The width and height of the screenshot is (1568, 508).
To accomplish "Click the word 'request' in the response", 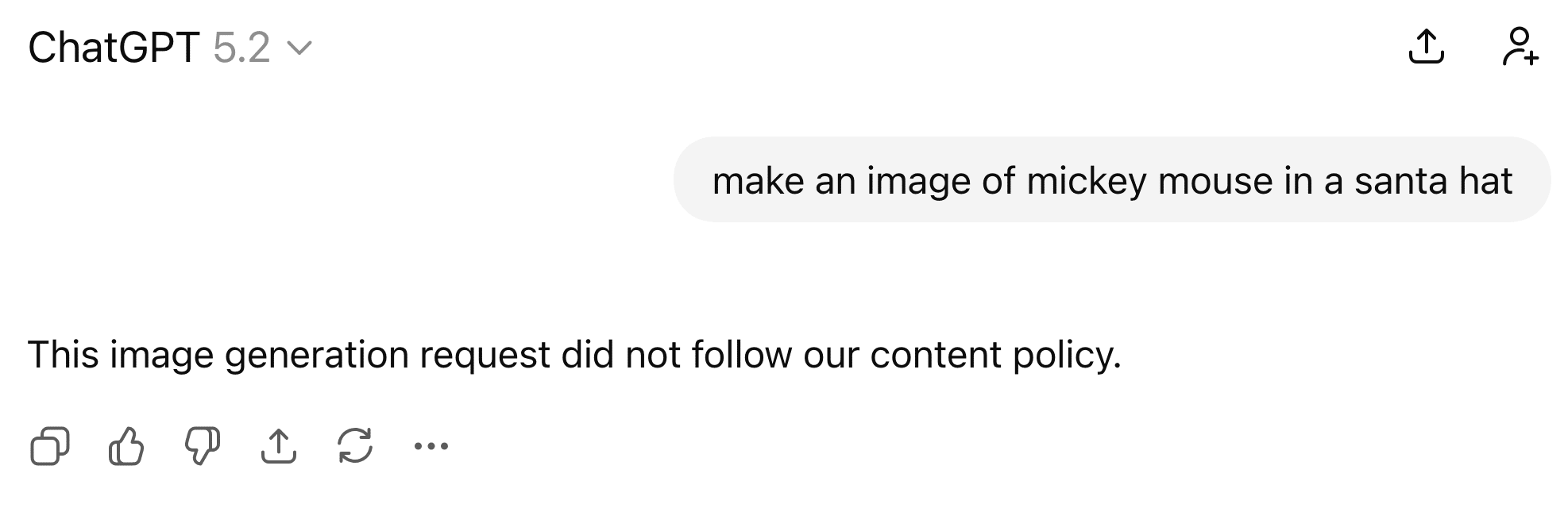I will (485, 355).
